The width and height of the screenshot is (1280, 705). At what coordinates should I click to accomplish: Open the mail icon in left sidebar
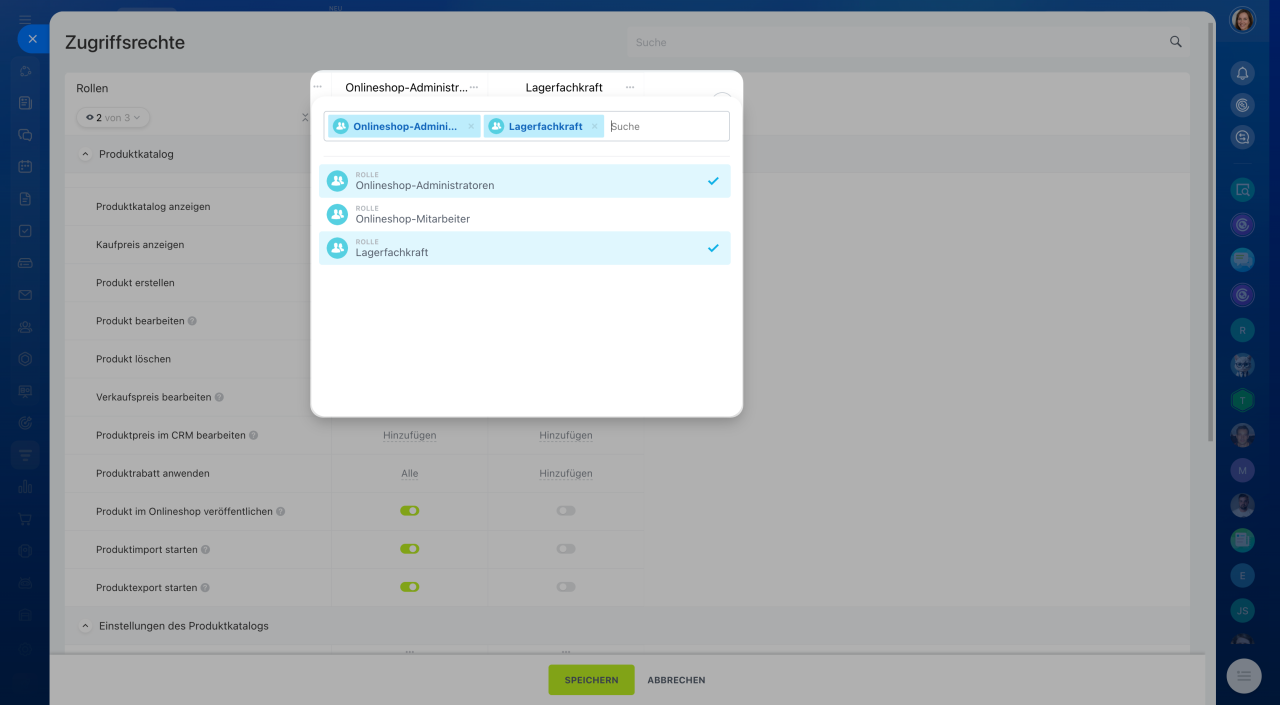[25, 295]
